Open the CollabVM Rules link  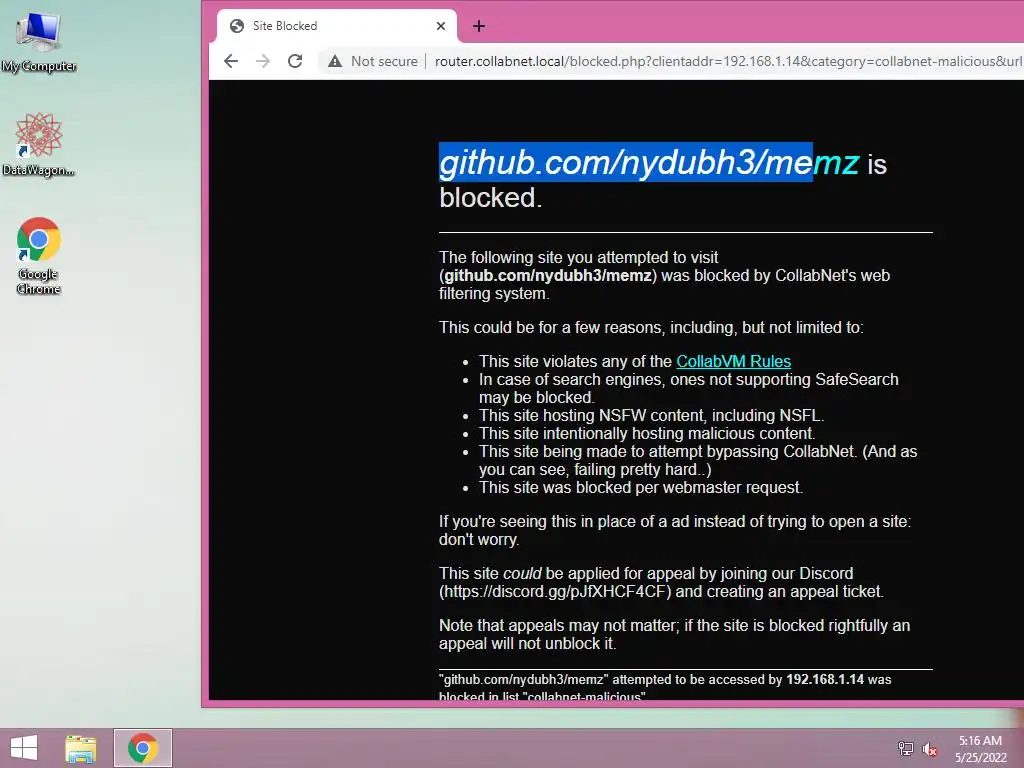coord(733,361)
